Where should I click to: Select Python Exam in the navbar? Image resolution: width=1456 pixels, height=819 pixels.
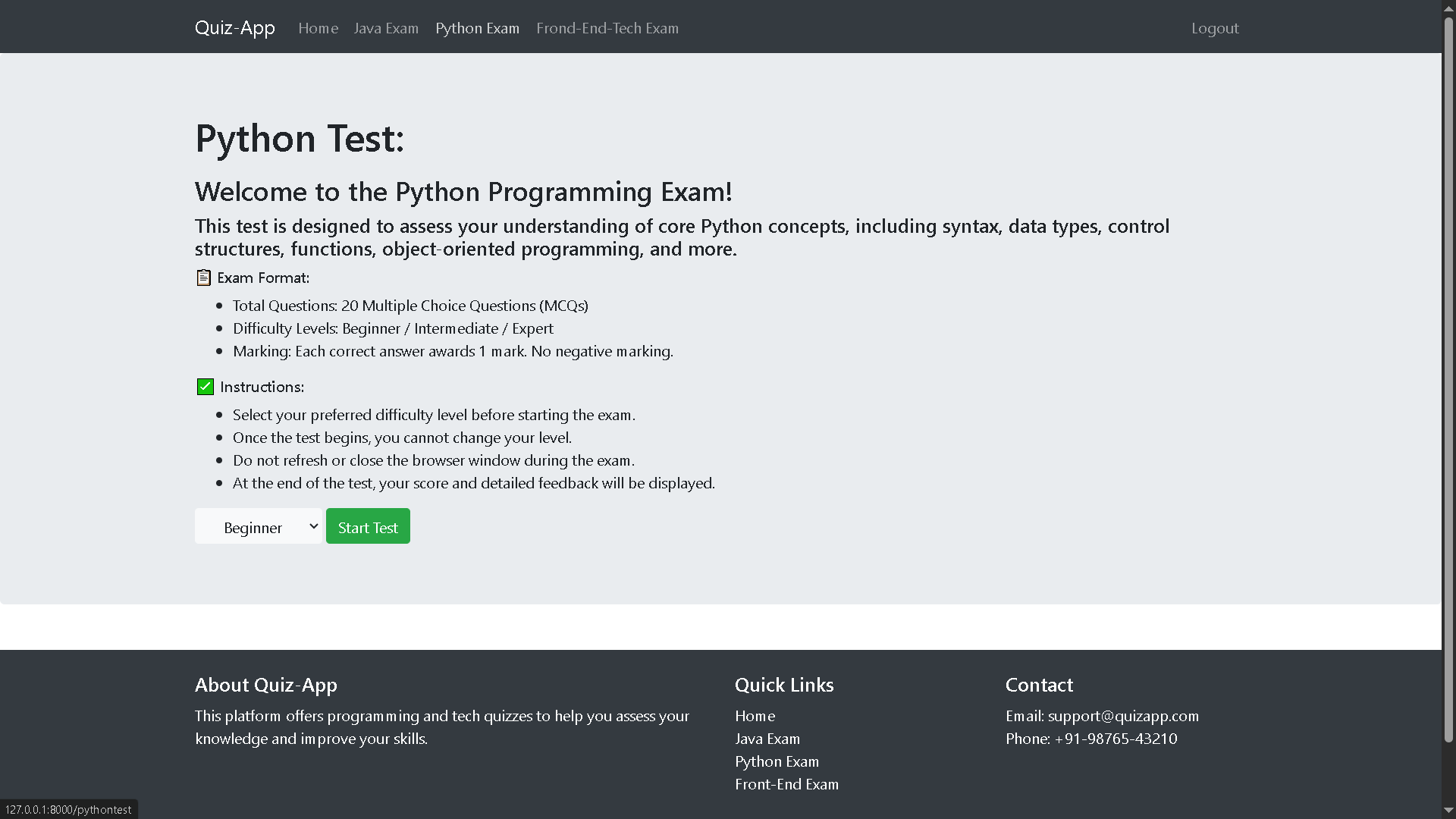point(477,28)
